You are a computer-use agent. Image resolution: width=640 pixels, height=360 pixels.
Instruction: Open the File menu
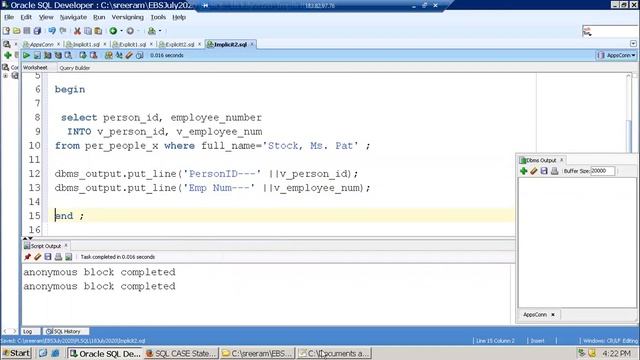coord(9,17)
